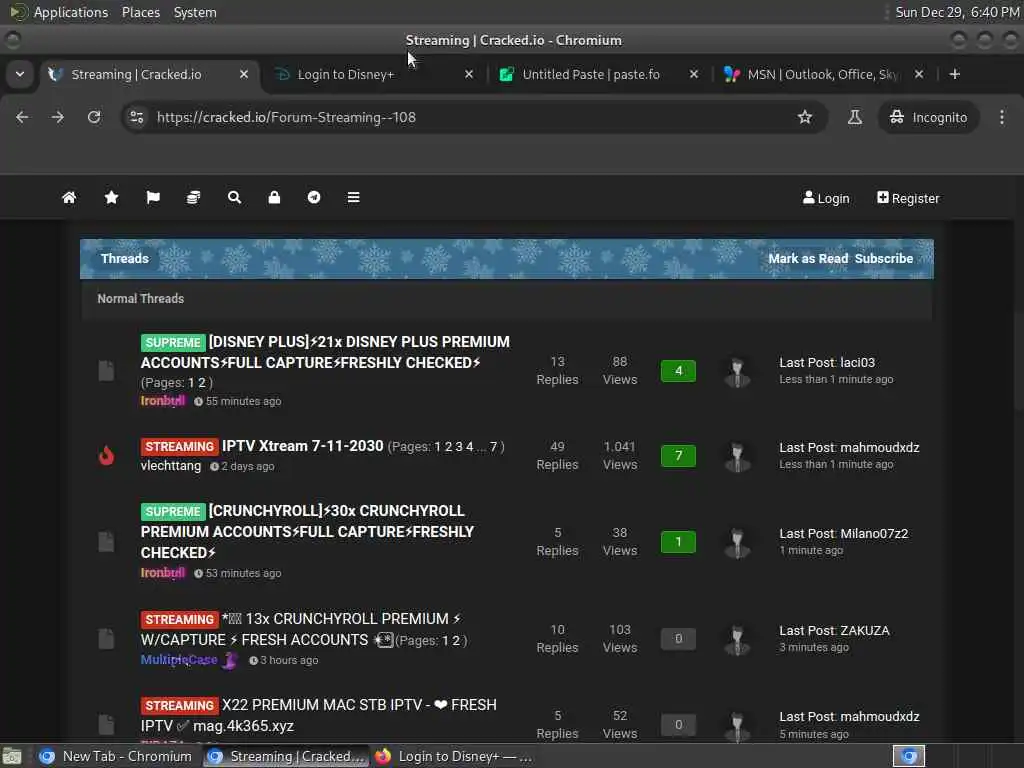Open the Places menu
The height and width of the screenshot is (768, 1024).
pyautogui.click(x=140, y=12)
